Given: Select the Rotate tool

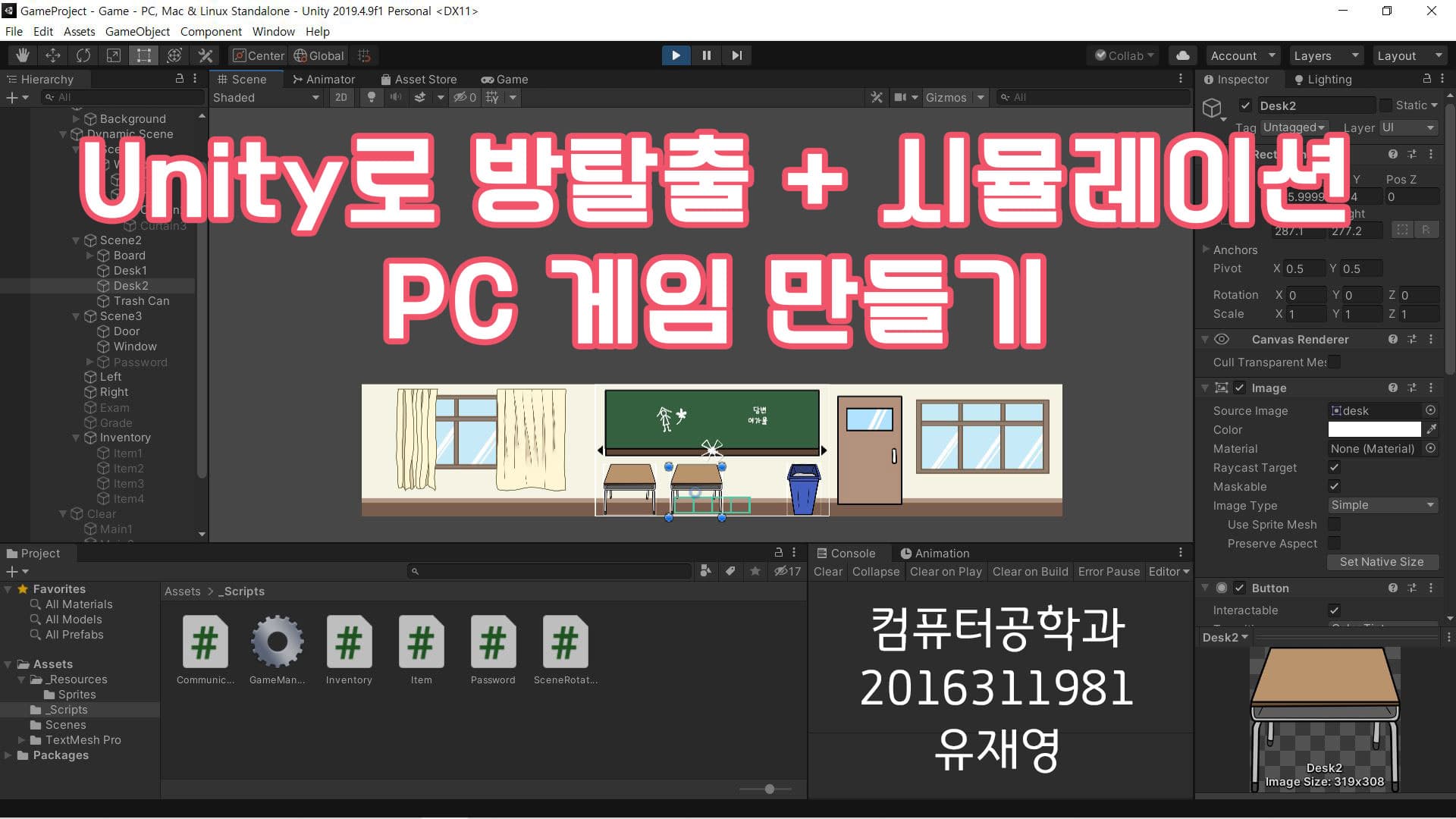Looking at the screenshot, I should coord(83,55).
